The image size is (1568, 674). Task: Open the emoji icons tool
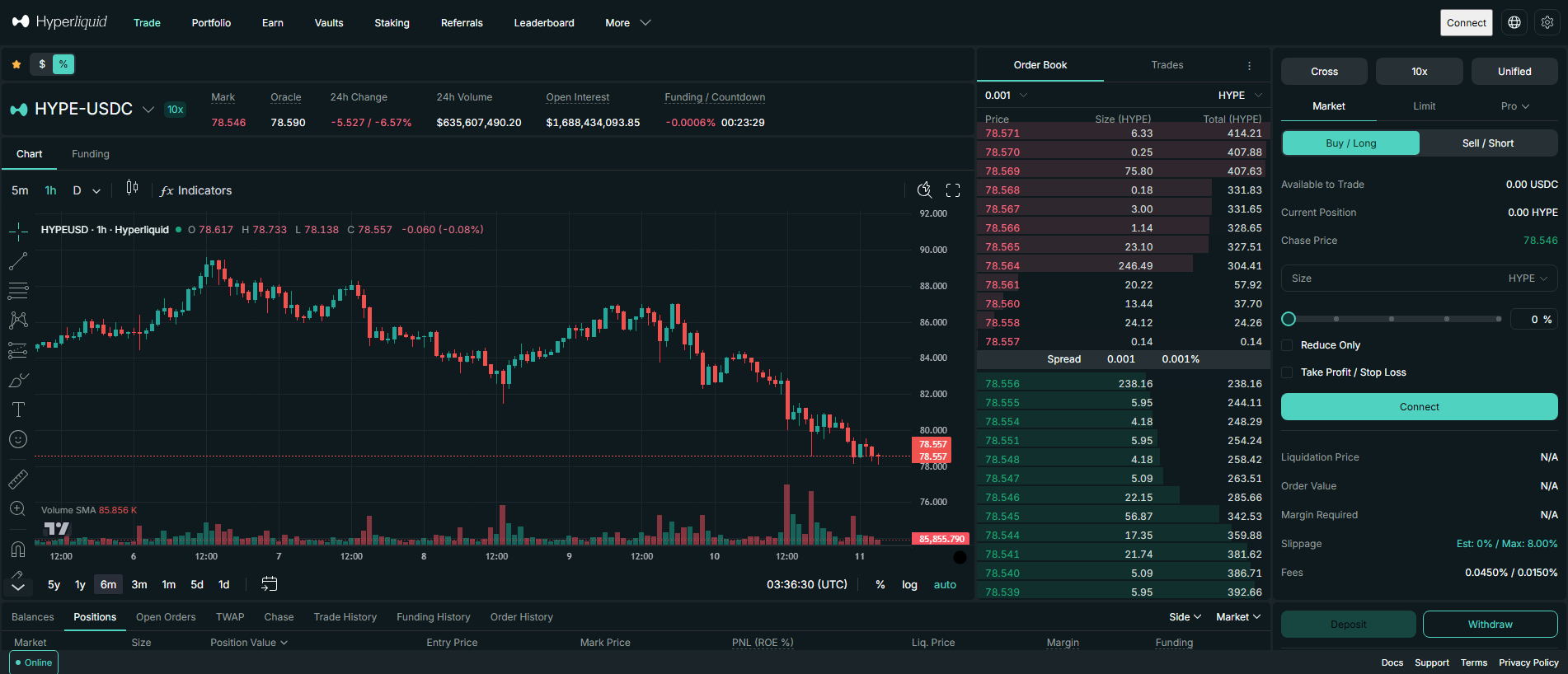point(18,439)
